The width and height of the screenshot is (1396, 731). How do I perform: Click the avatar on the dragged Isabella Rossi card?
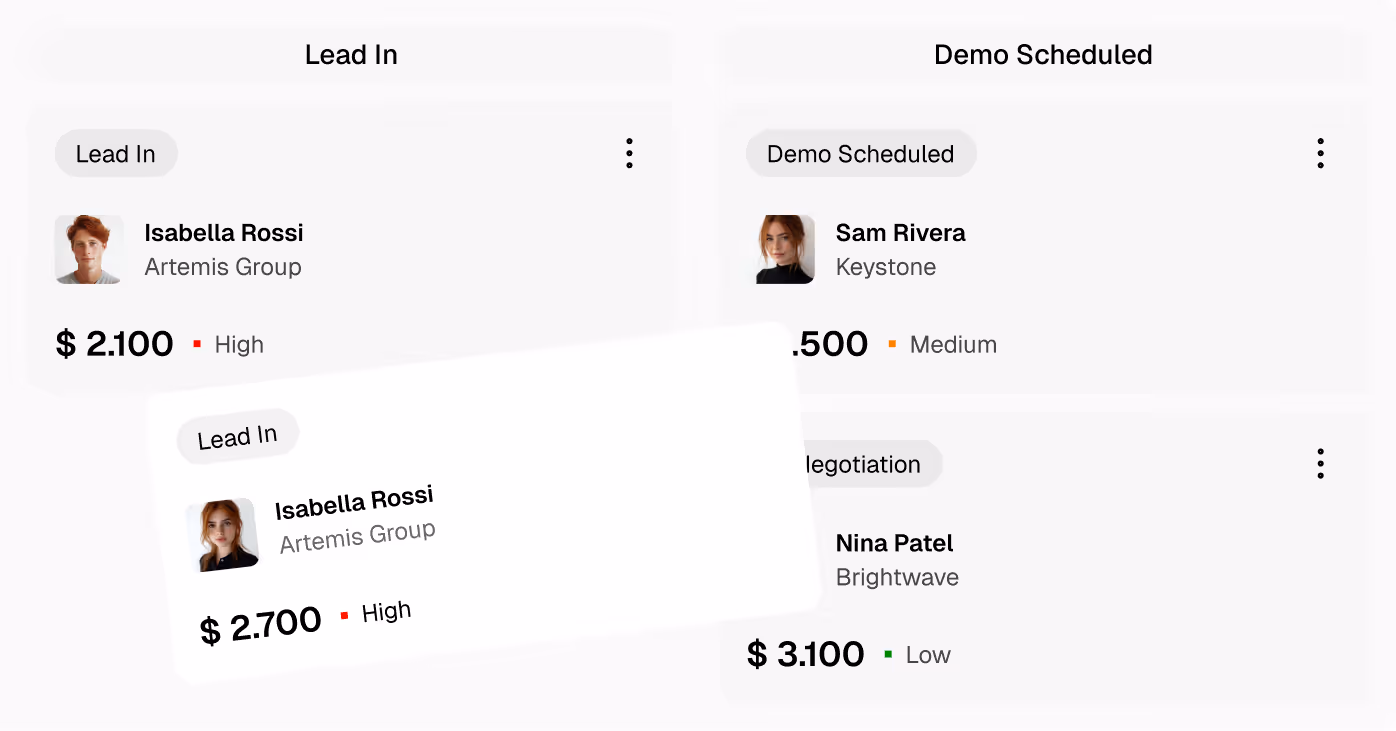(x=222, y=535)
